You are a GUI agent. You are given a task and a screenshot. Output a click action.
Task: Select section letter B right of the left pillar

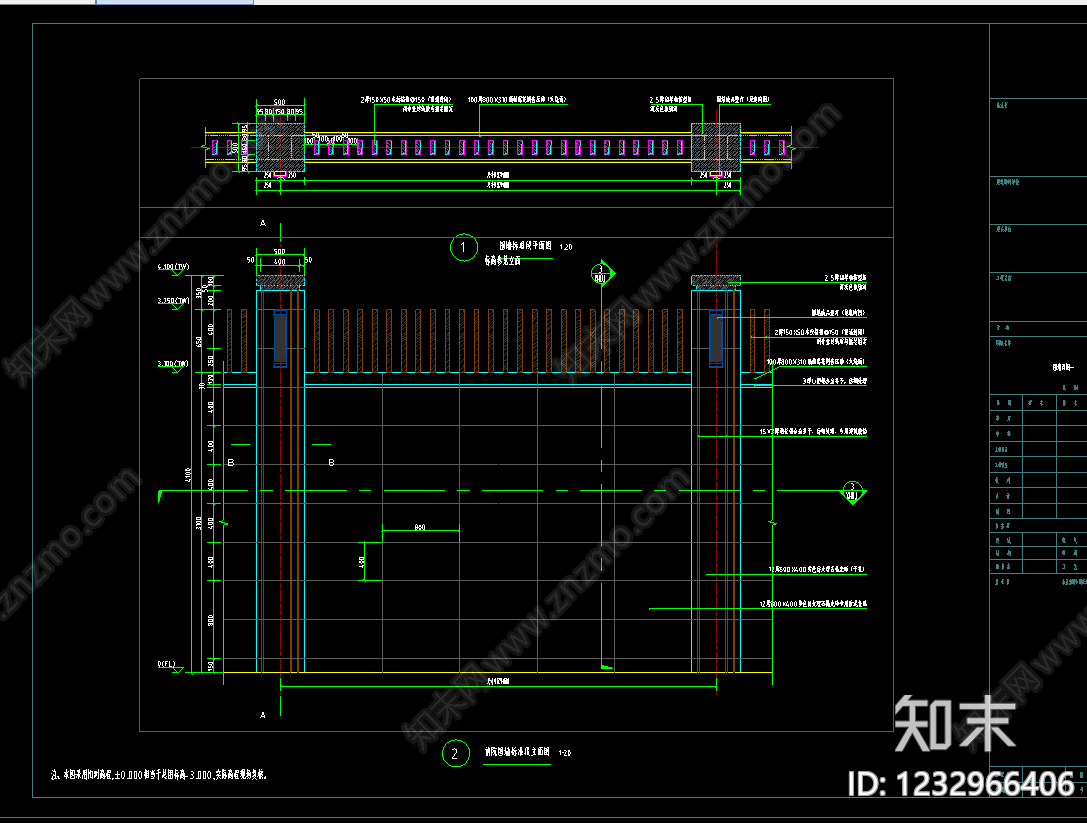click(331, 462)
